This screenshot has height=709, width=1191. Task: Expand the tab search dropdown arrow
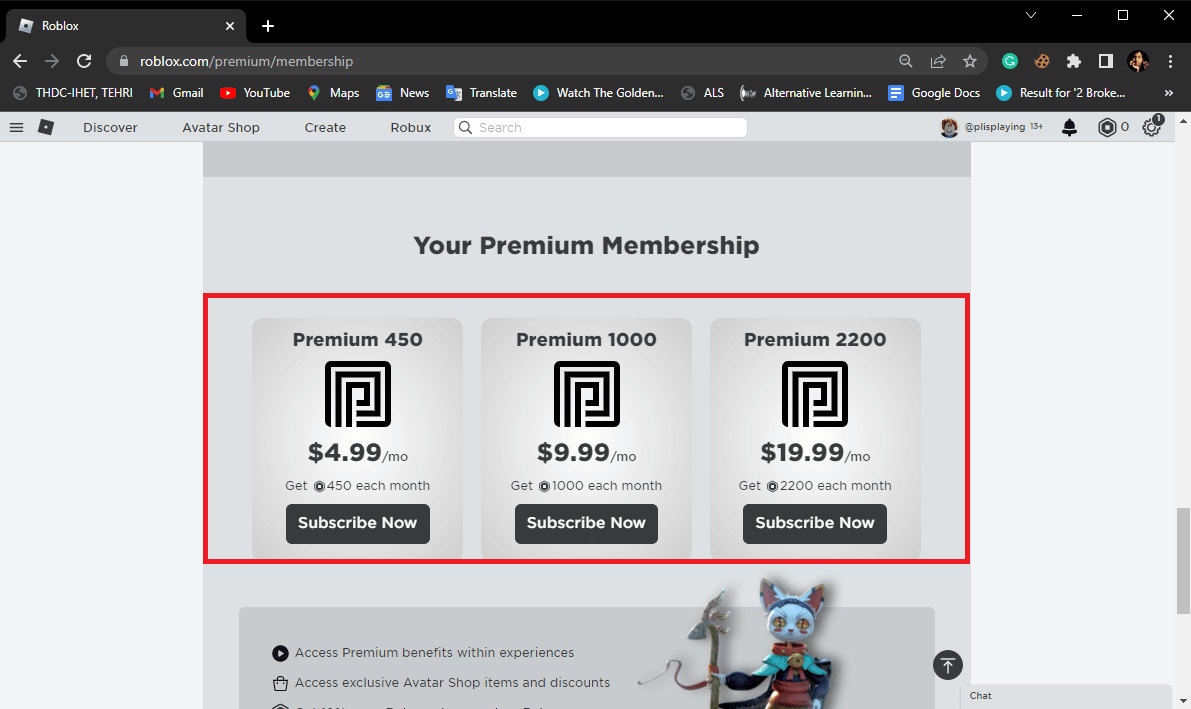coord(1031,15)
